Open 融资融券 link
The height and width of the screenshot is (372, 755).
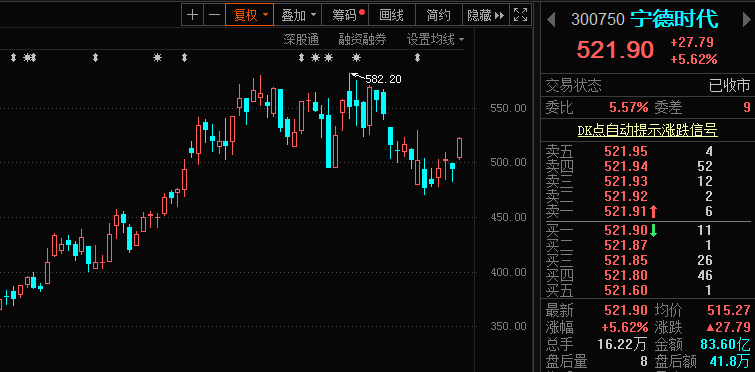[x=363, y=39]
